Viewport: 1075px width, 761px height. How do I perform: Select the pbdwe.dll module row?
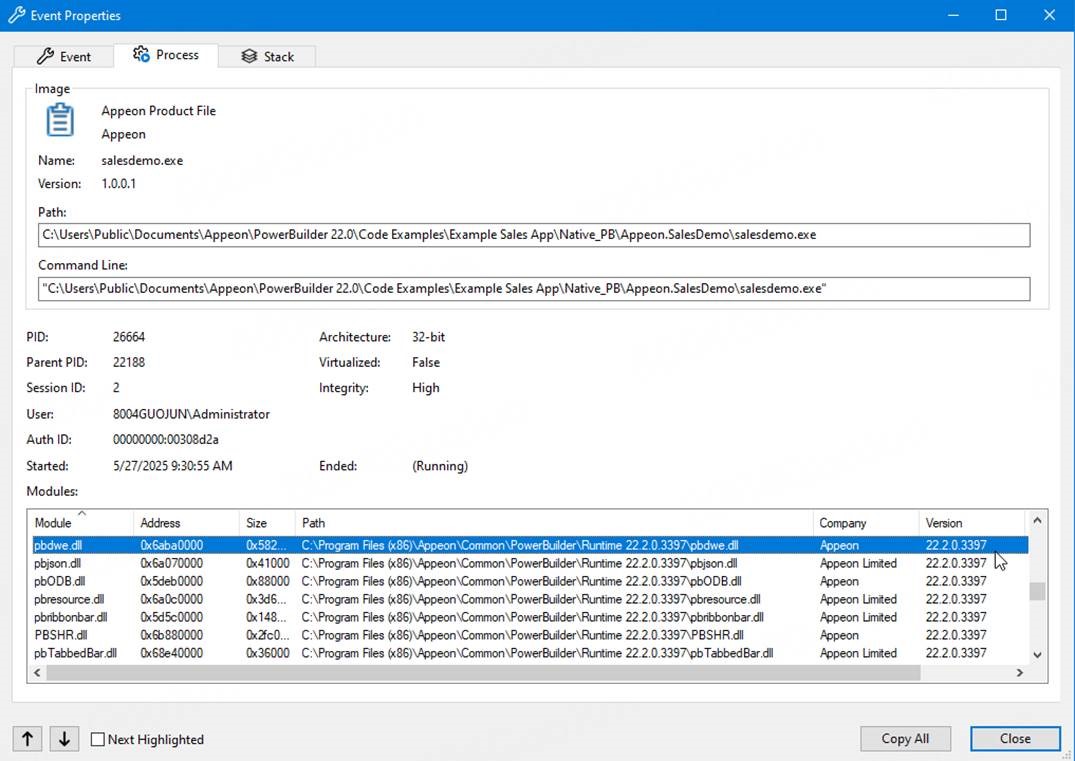click(x=529, y=545)
